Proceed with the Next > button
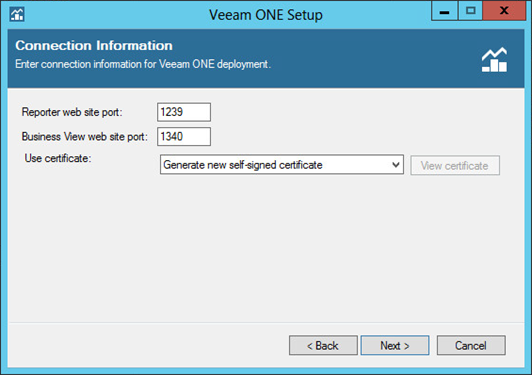 coord(395,345)
